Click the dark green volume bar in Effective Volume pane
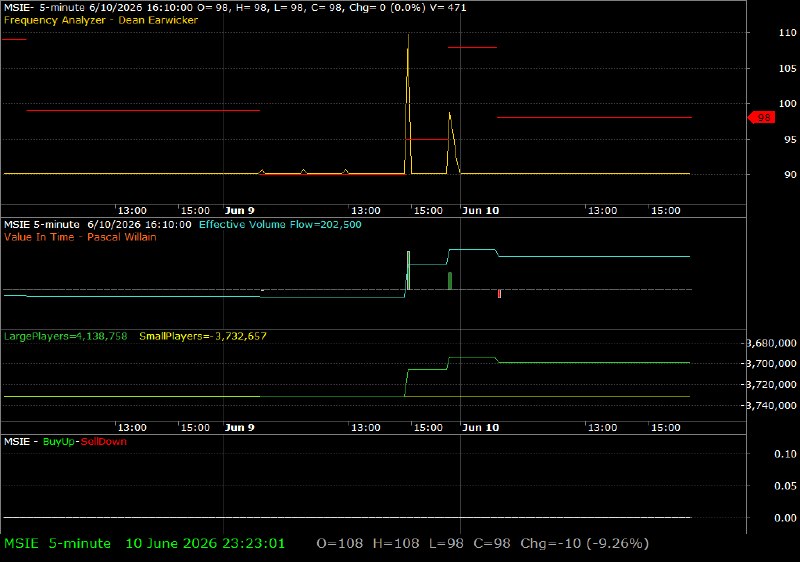Image resolution: width=800 pixels, height=562 pixels. tap(449, 281)
